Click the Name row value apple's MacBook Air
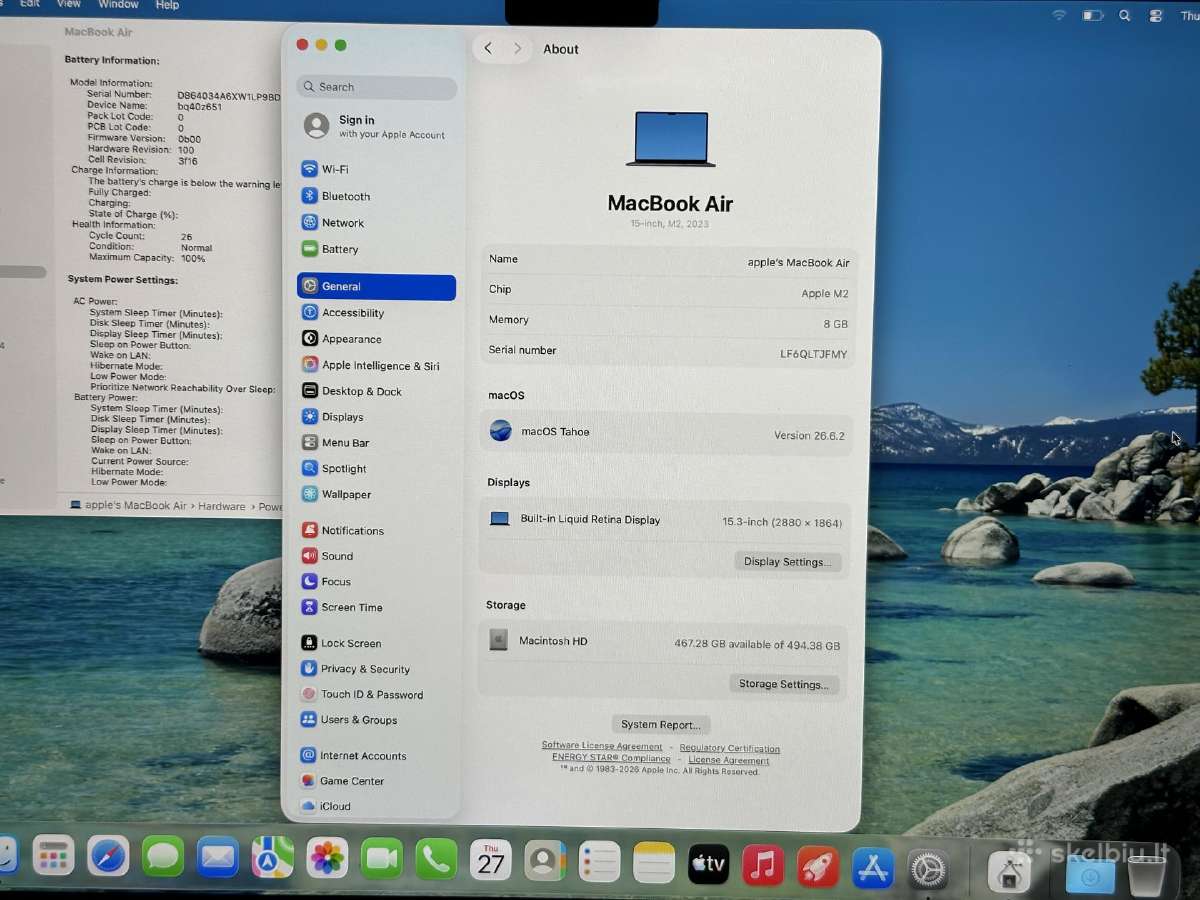The height and width of the screenshot is (900, 1200). (x=798, y=263)
